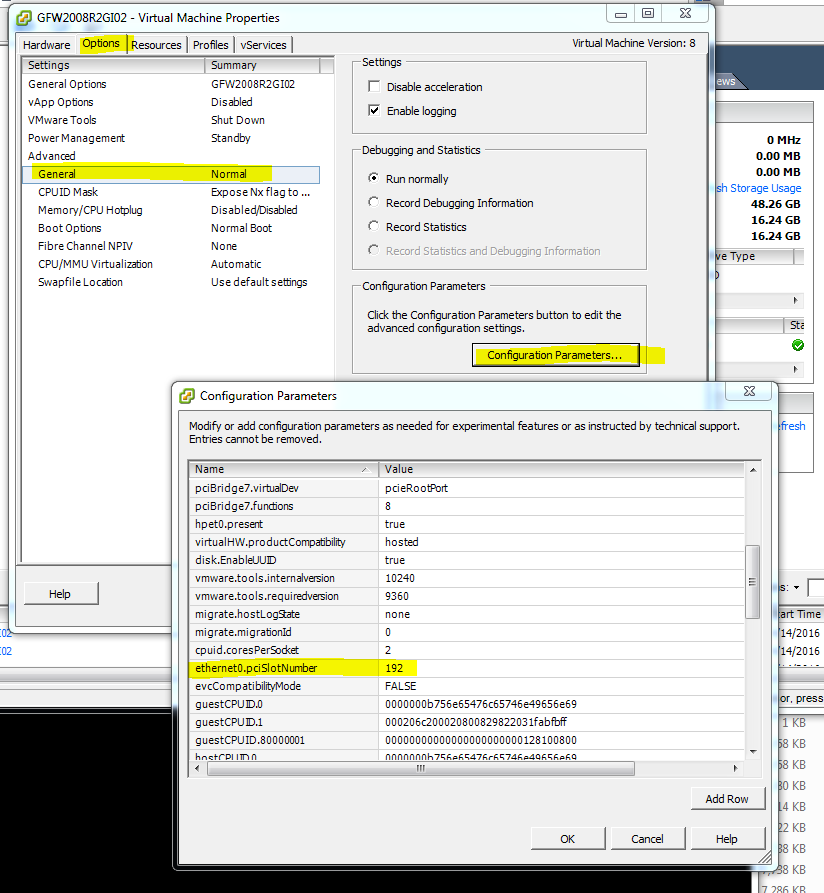
Task: Go to the vServices tab
Action: click(x=263, y=45)
